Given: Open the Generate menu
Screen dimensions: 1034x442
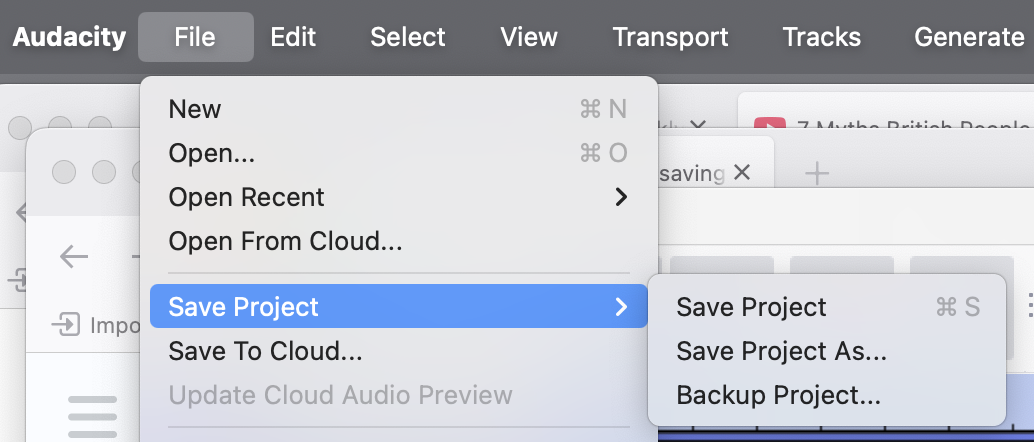Looking at the screenshot, I should (x=969, y=37).
